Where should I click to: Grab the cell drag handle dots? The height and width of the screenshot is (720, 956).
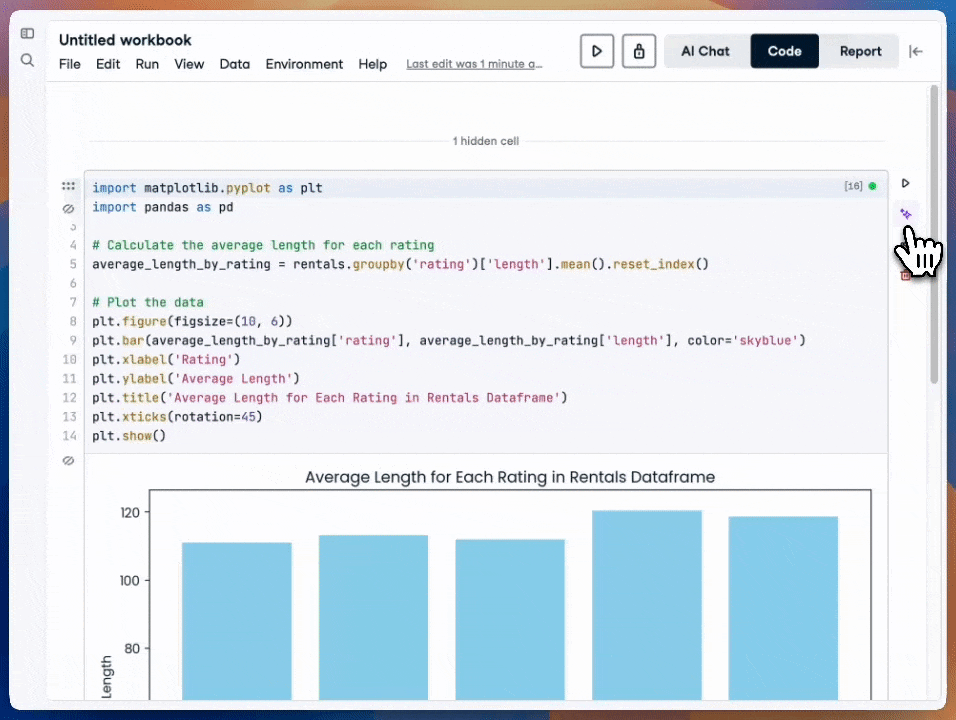tap(68, 186)
